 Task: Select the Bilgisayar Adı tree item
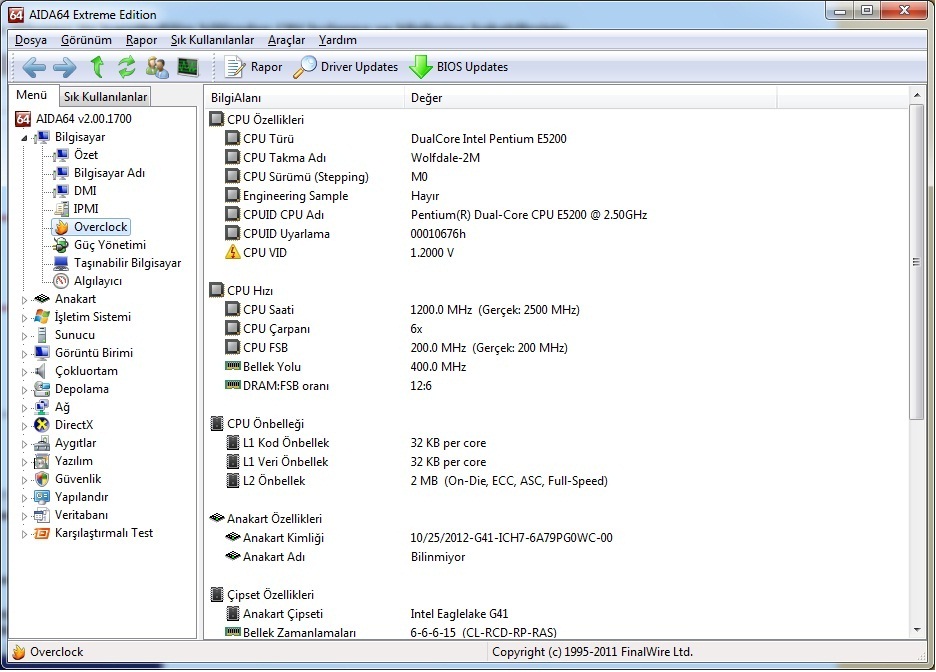point(109,173)
